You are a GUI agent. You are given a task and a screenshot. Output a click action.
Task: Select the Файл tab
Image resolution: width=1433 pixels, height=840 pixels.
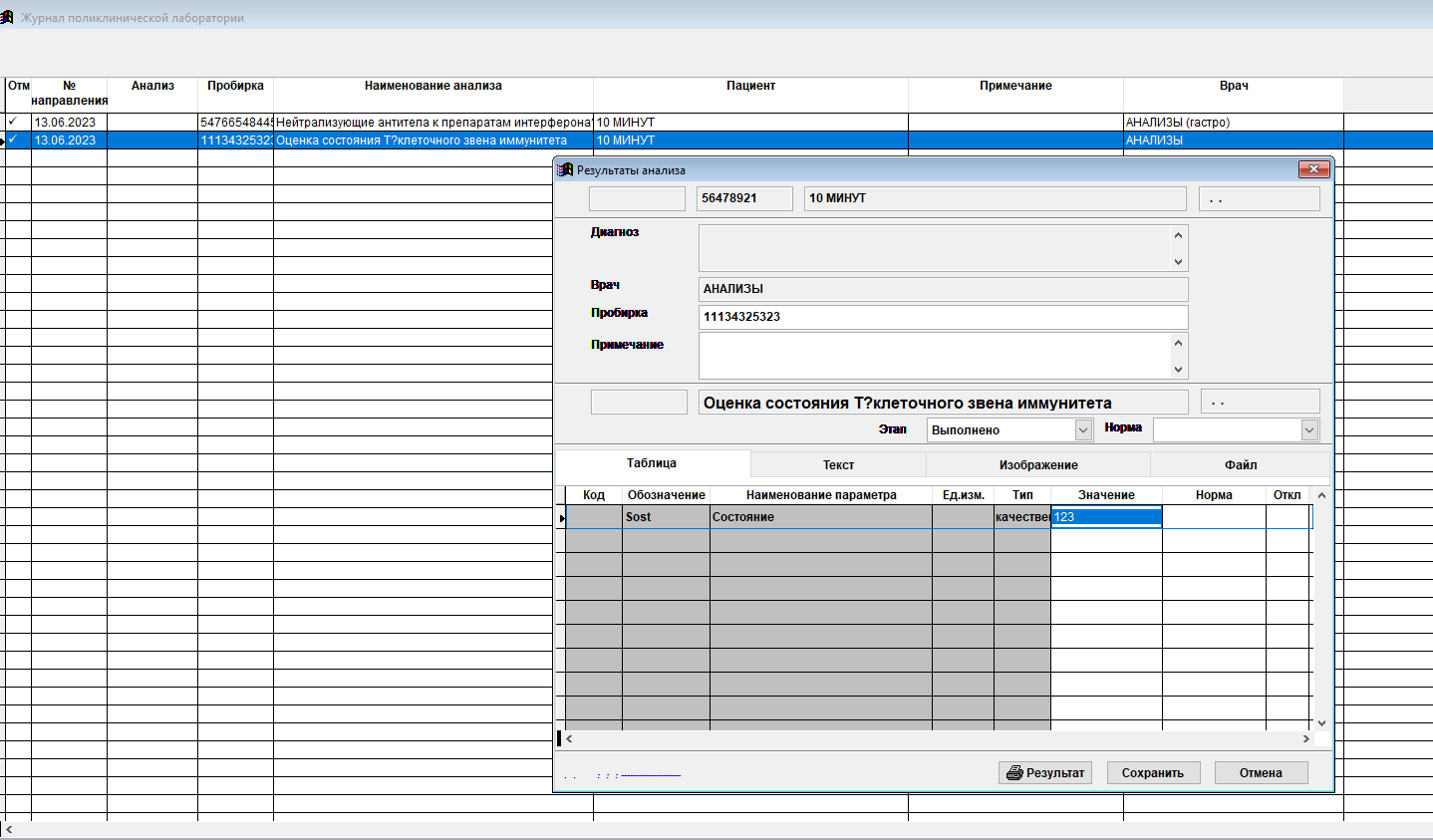coord(1240,465)
